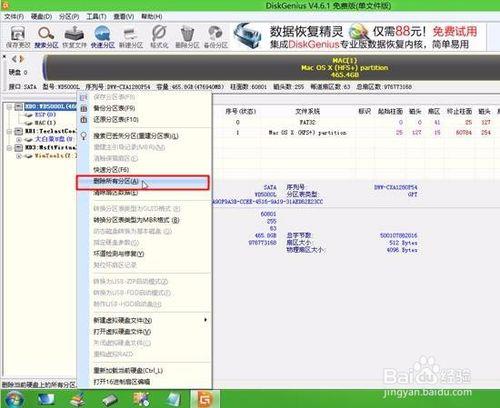Select 大白菜U盘 partition in tree
The width and height of the screenshot is (500, 408).
tap(54, 139)
